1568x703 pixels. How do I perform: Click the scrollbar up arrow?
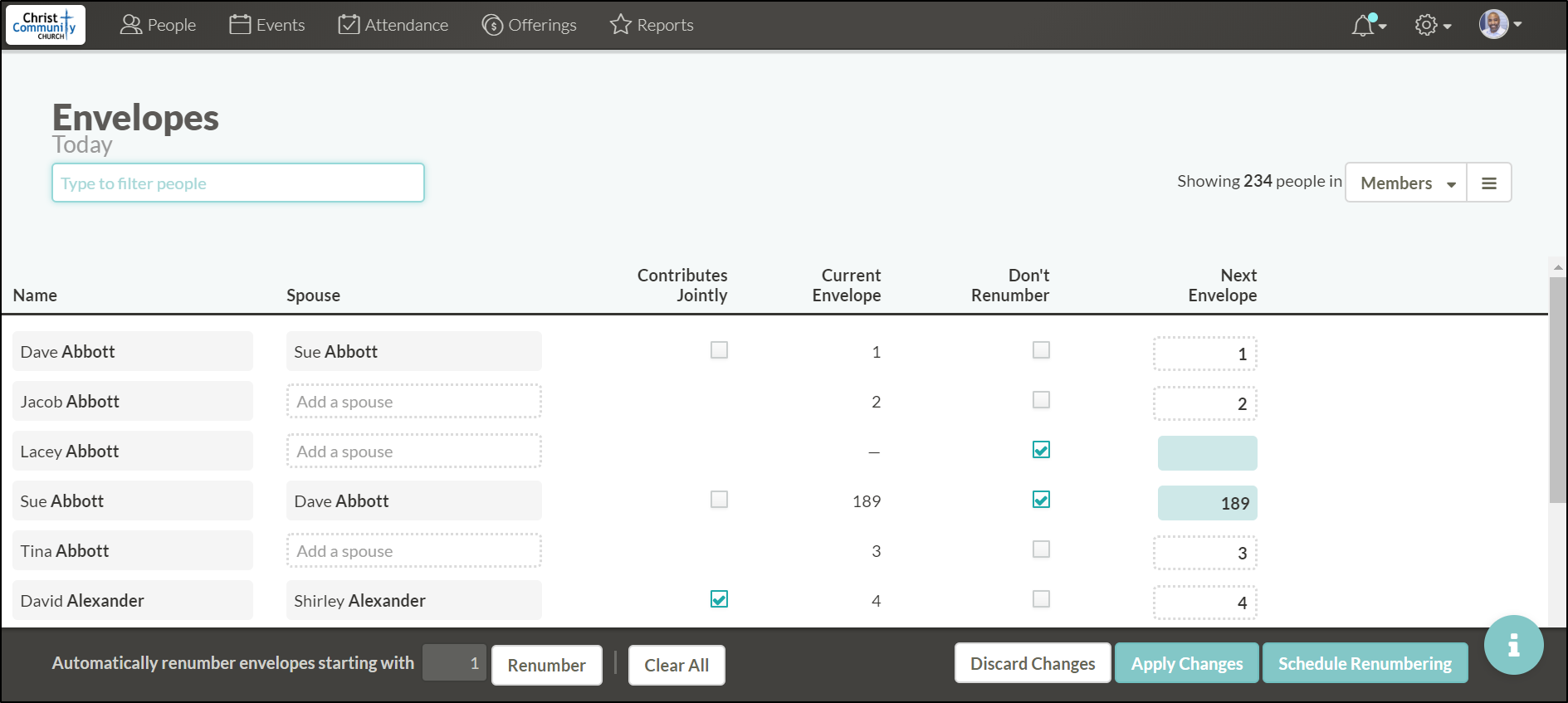click(1558, 267)
